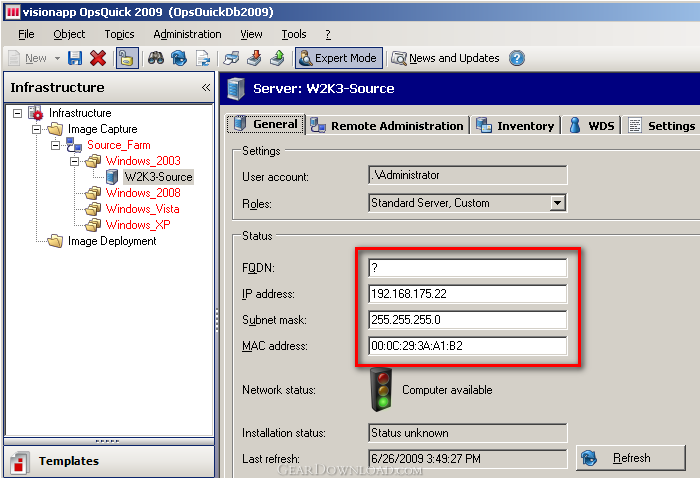Collapse the Image Capture tree node

click(36, 129)
